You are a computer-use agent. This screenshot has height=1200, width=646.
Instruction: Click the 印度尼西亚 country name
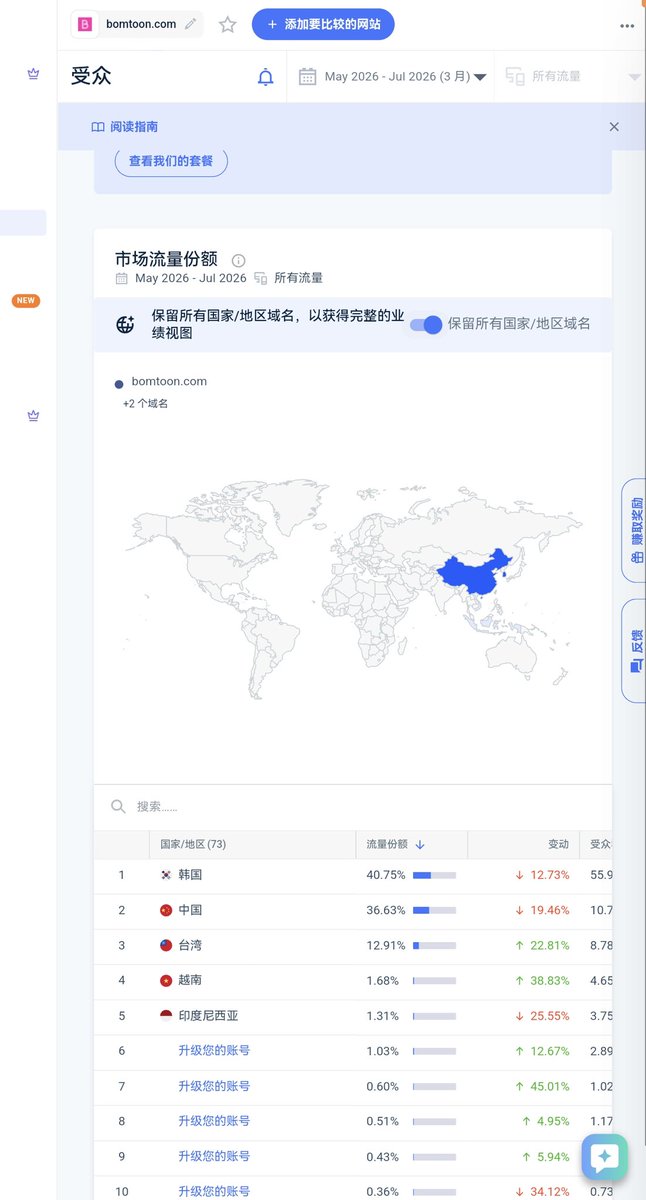tap(208, 1016)
